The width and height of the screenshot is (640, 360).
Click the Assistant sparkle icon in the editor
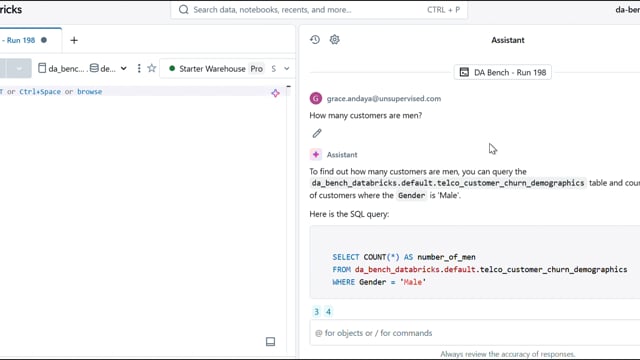click(276, 93)
